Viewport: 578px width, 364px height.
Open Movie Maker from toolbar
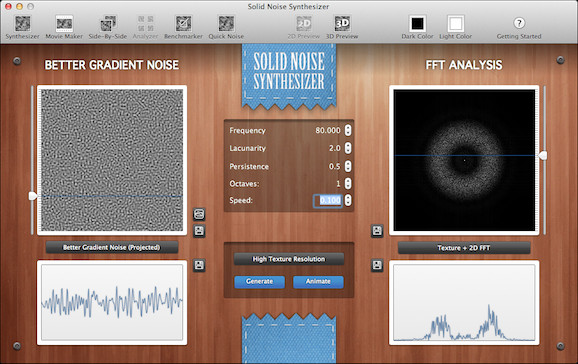(x=64, y=27)
